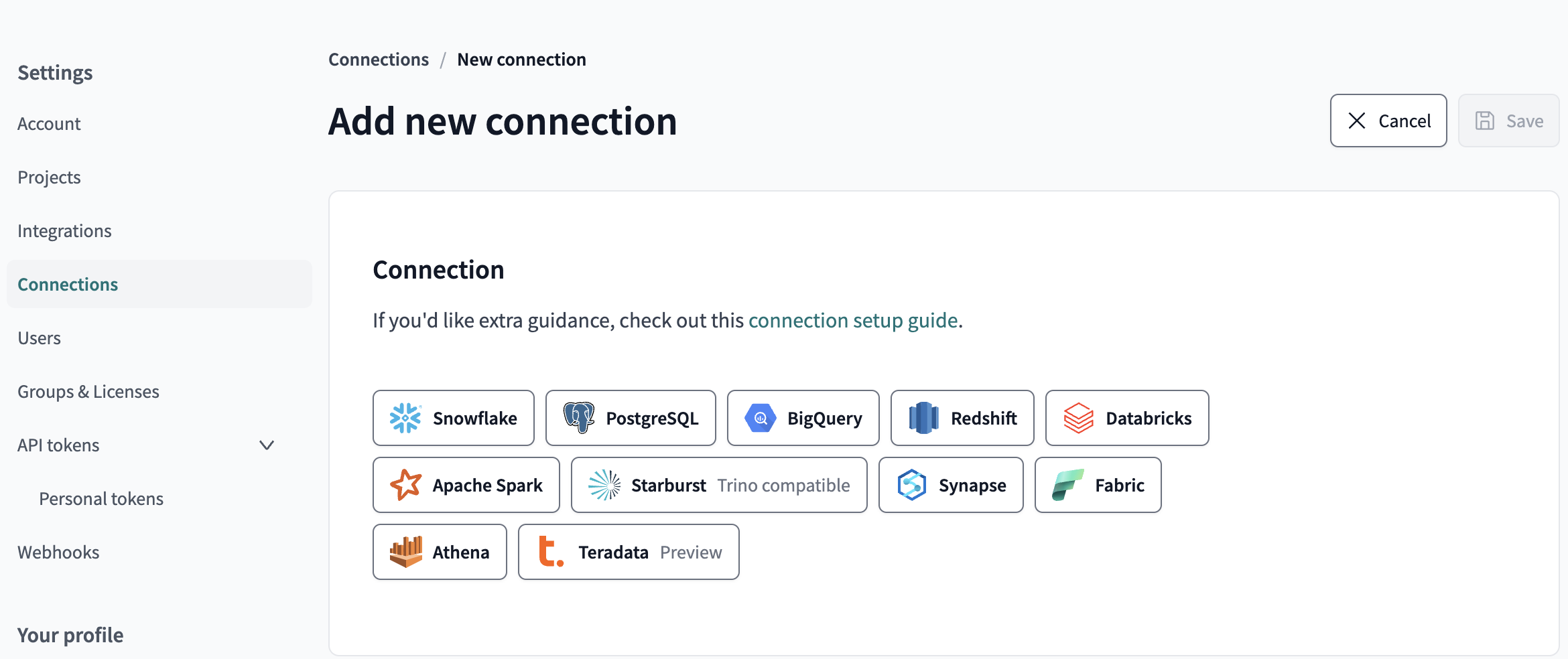The width and height of the screenshot is (1568, 659).
Task: Collapse the API tokens chevron
Action: coord(267,445)
